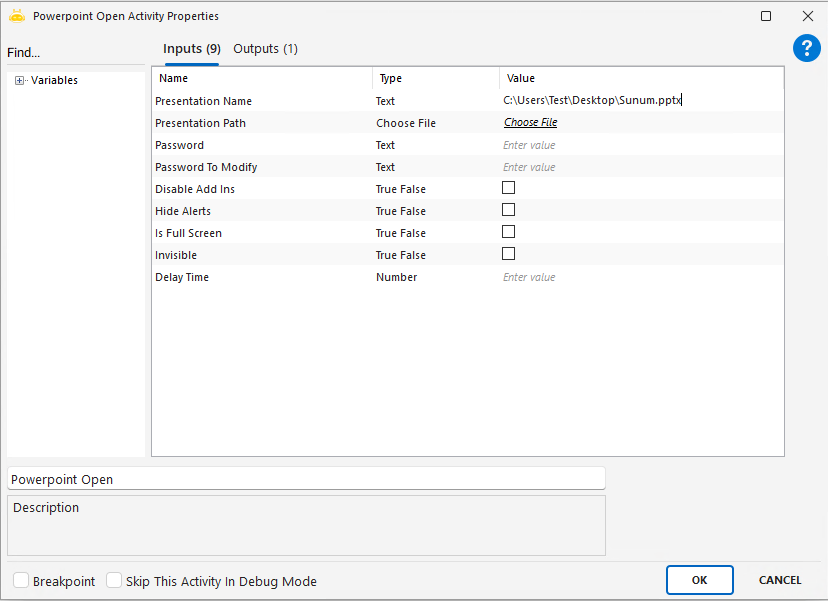828x601 pixels.
Task: Toggle the Hide Alerts checkbox
Action: click(508, 210)
